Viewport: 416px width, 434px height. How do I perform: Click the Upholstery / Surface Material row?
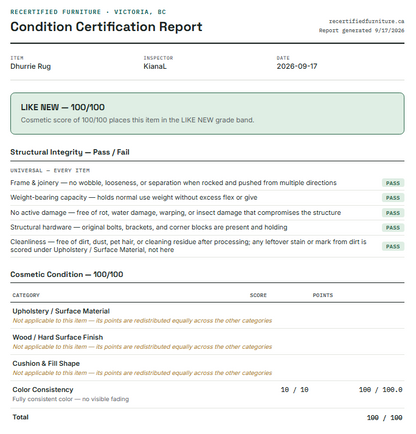tap(207, 316)
